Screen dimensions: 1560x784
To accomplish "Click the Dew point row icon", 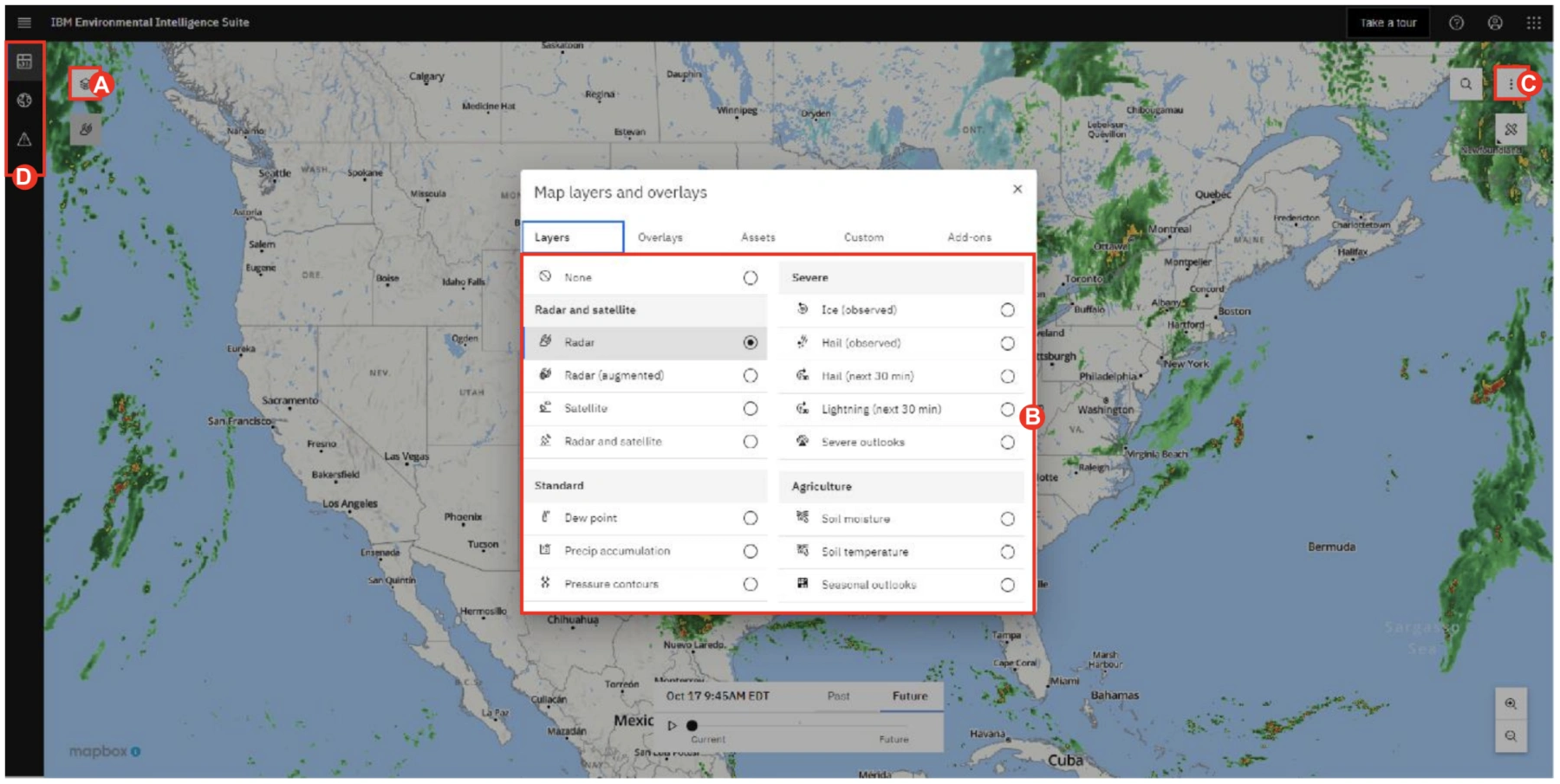I will click(545, 517).
